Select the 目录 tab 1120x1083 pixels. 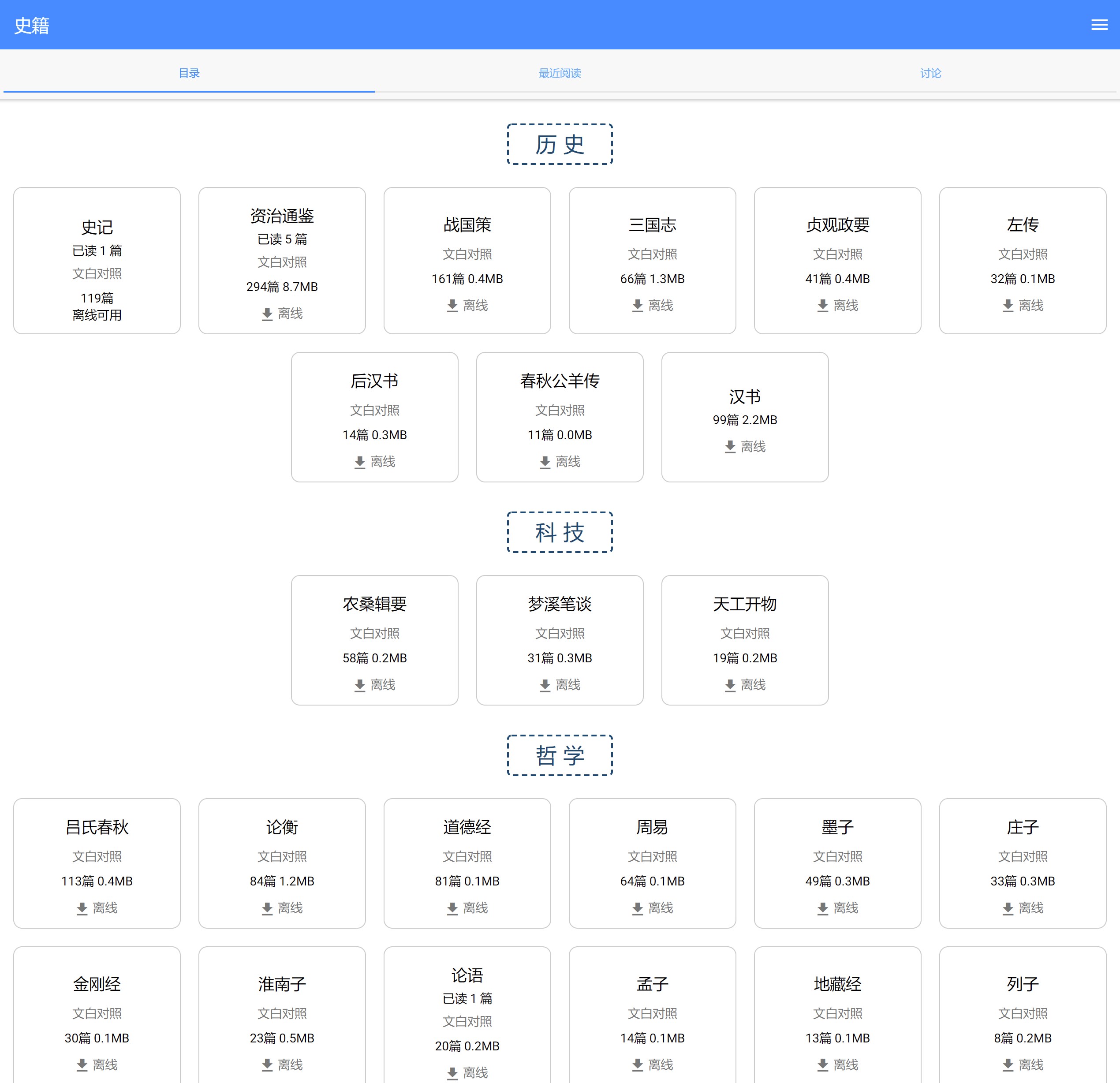(x=189, y=73)
